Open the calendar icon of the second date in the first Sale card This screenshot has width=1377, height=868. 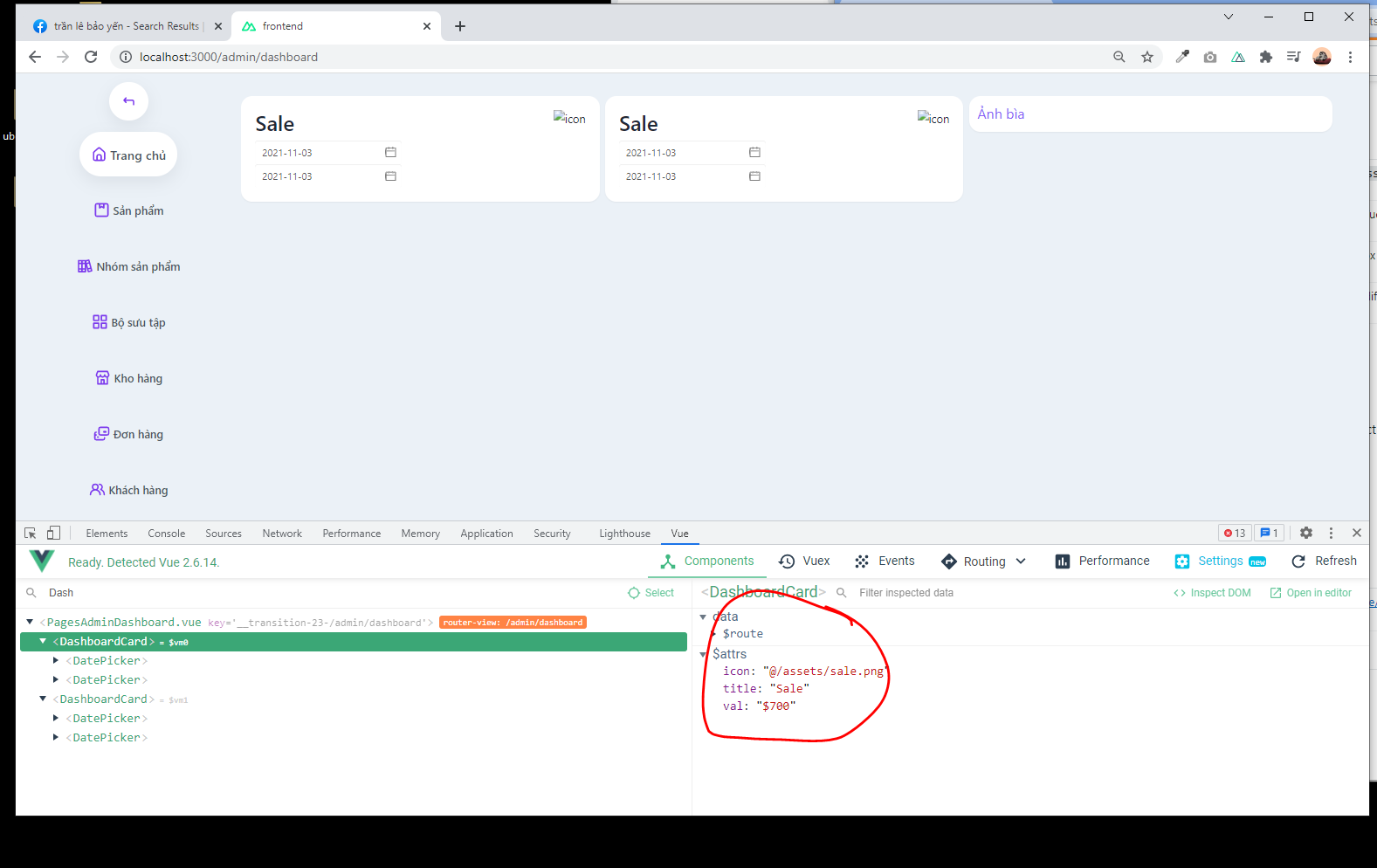click(x=390, y=176)
